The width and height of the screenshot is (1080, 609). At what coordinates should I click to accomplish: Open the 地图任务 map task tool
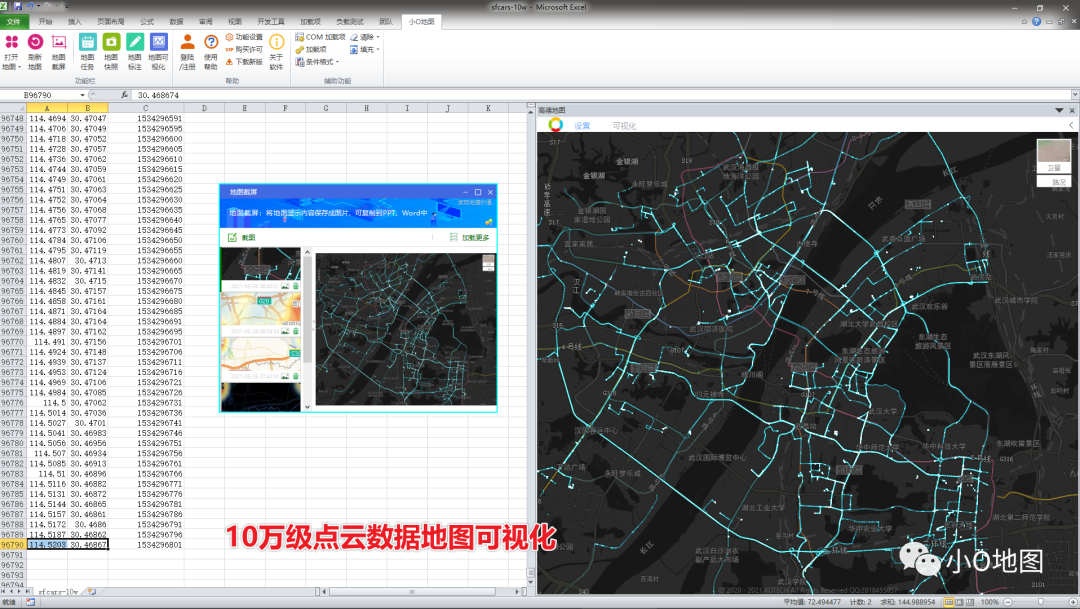click(x=87, y=52)
